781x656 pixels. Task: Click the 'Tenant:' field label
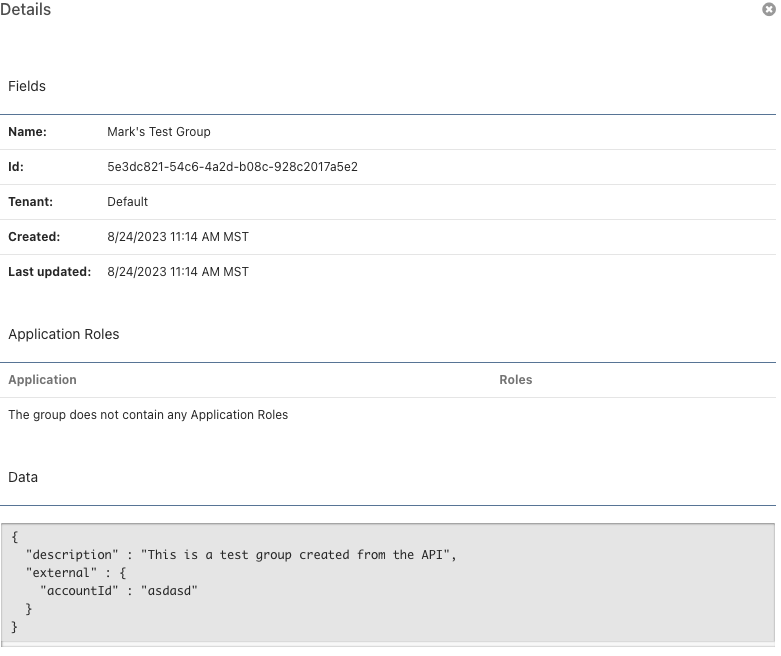[30, 202]
